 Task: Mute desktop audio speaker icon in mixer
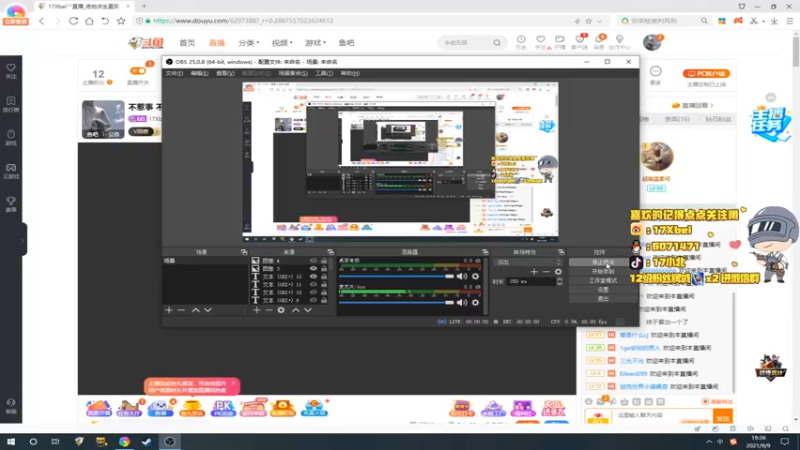(462, 277)
